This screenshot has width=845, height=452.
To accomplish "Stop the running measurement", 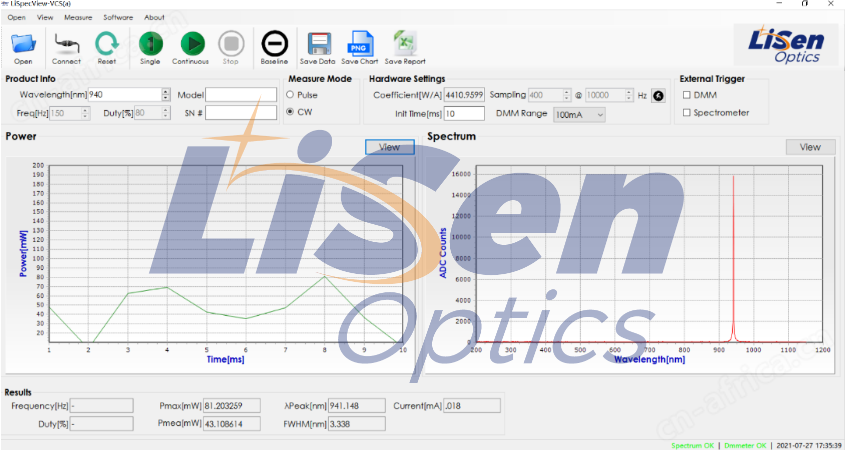I will point(231,44).
